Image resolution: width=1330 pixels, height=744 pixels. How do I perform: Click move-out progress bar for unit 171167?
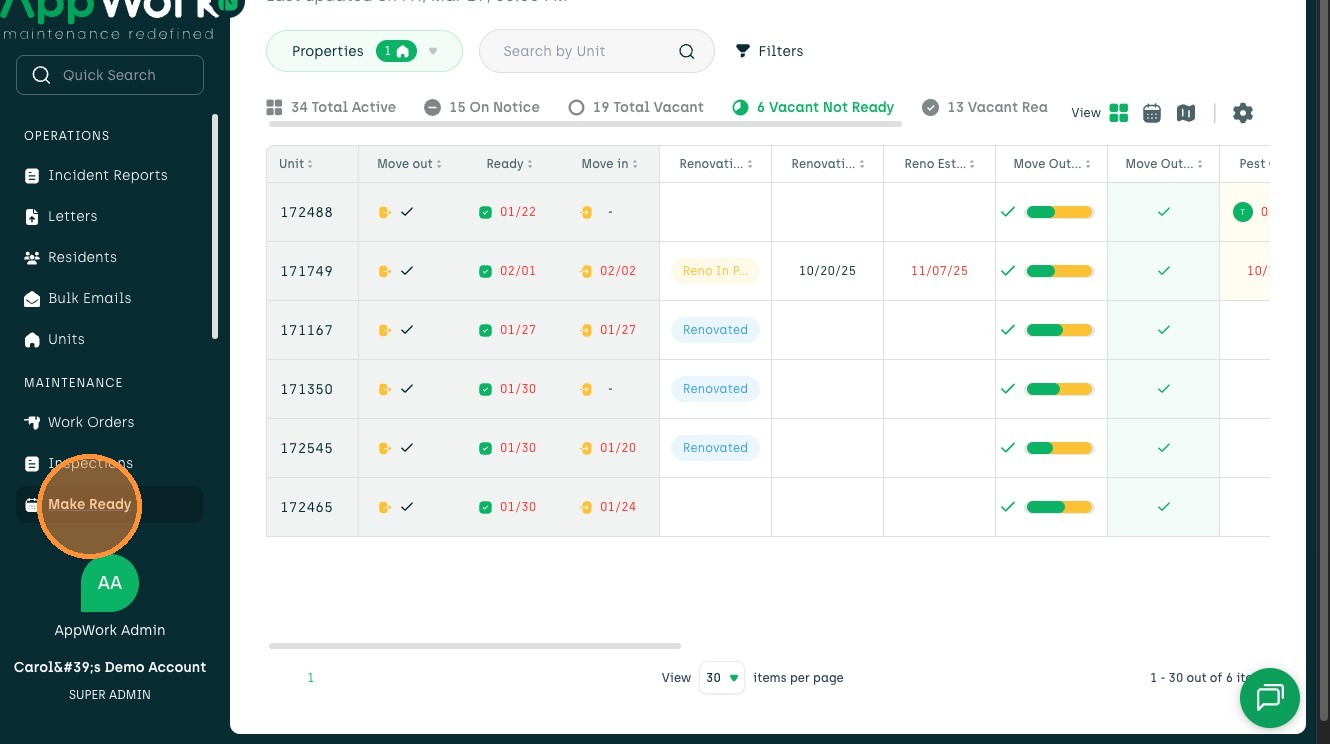coord(1060,330)
